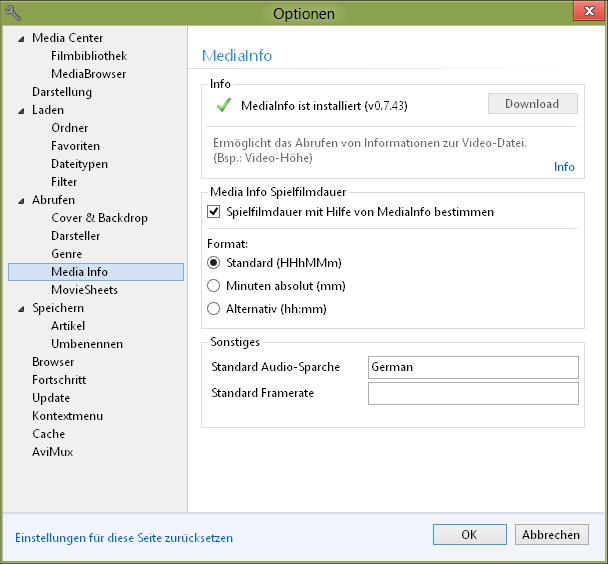
Task: Select Alternativ (hh:mm) format
Action: pos(214,309)
